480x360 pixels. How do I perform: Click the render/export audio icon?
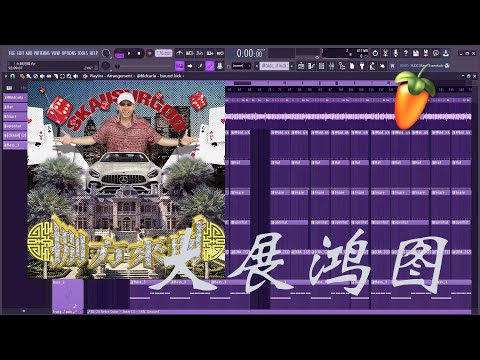(x=426, y=53)
